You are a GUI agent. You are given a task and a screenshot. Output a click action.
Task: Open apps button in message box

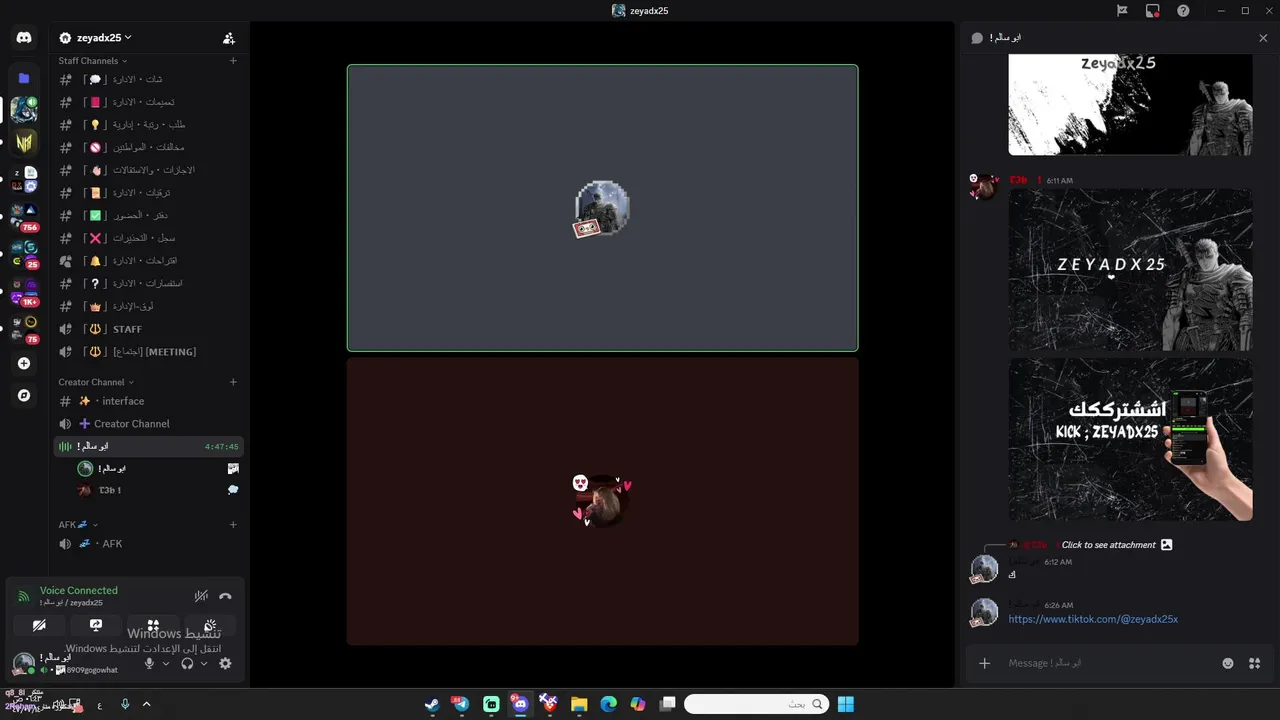(1255, 663)
